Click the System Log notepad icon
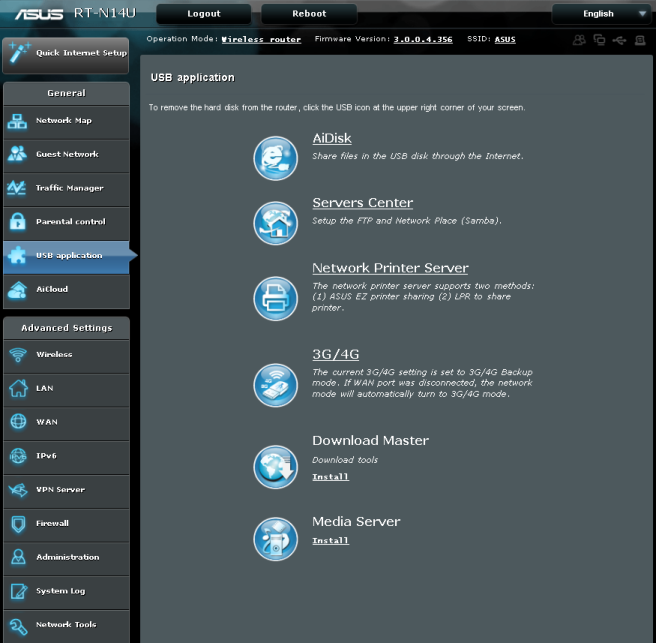Screen dimensions: 656x643 coord(18,591)
